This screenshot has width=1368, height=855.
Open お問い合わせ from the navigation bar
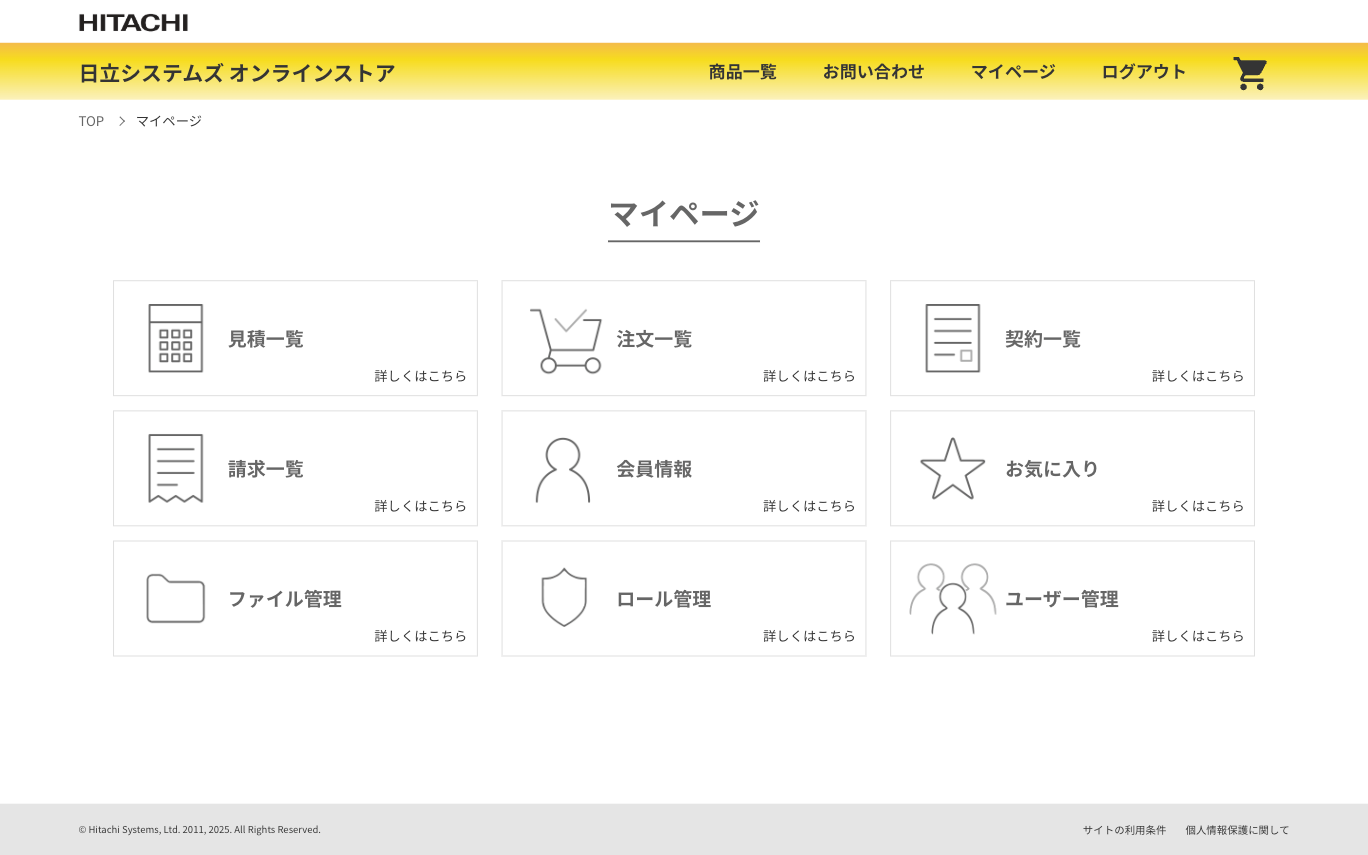pos(873,71)
